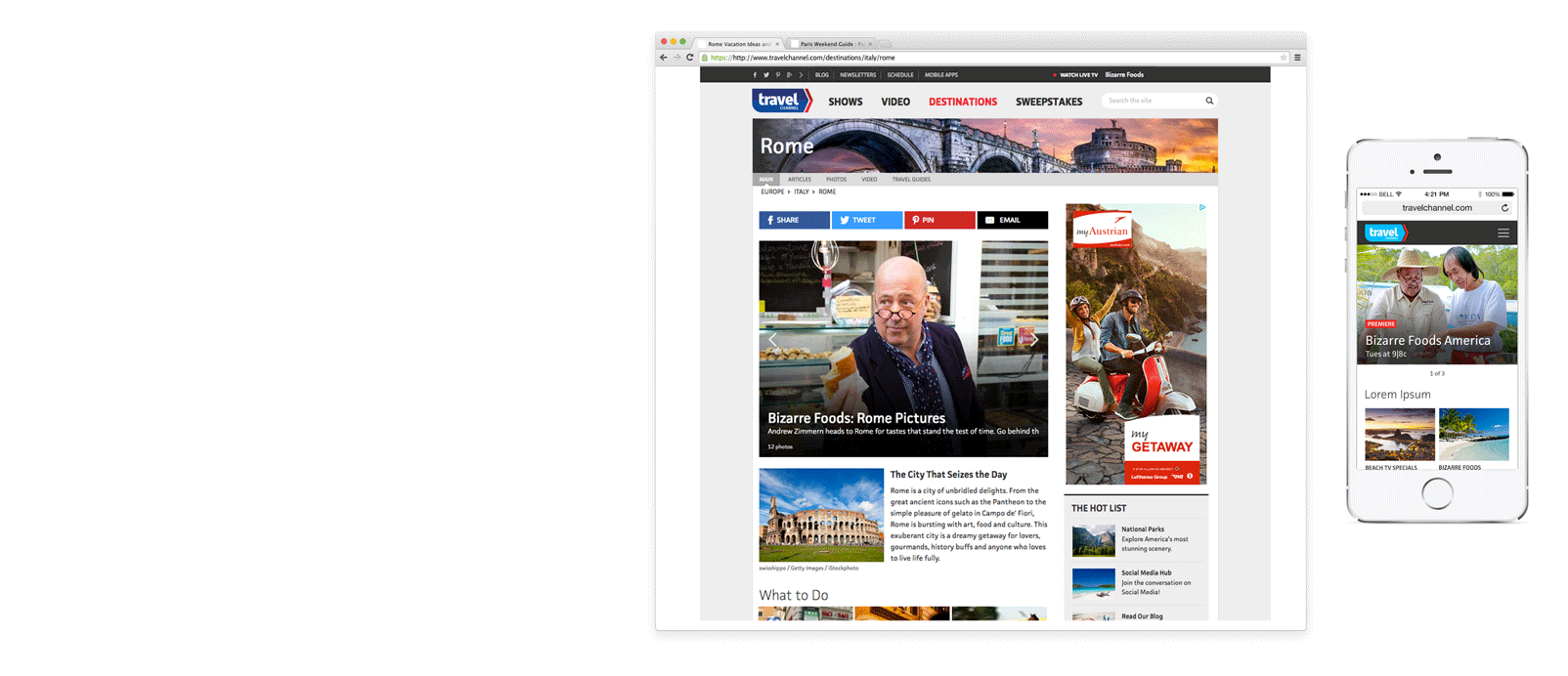This screenshot has width=1568, height=676.
Task: Tap BIZARRE FOODS beach thumbnail on phone
Action: pyautogui.click(x=1474, y=435)
